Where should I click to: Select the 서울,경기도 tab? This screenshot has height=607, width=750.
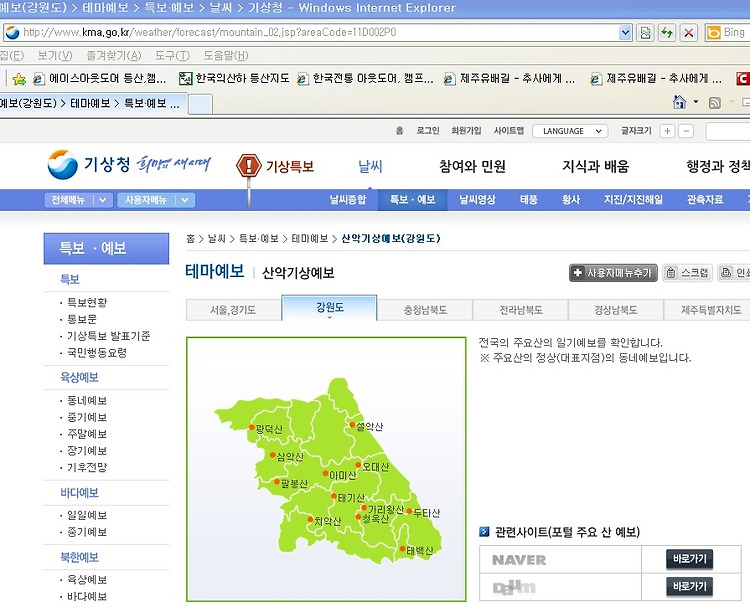click(233, 310)
